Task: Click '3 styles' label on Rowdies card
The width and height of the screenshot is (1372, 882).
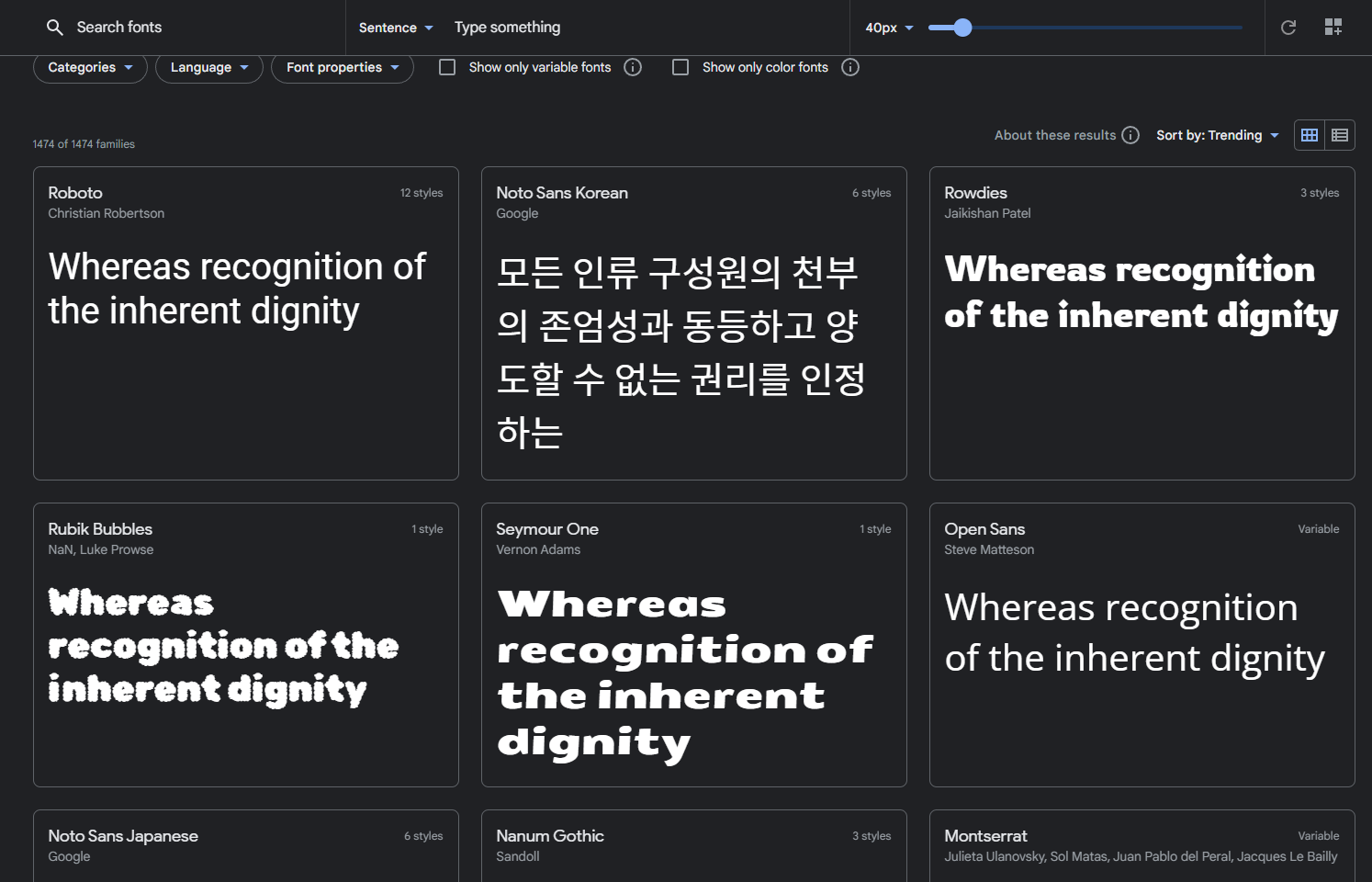Action: [x=1320, y=193]
